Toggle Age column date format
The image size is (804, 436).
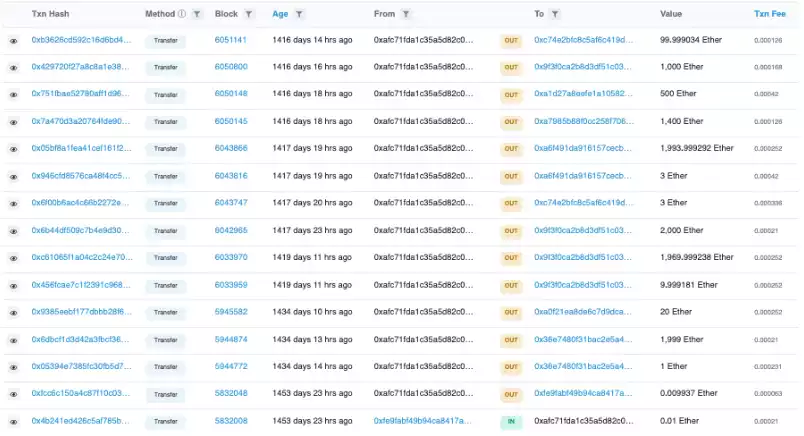click(280, 14)
